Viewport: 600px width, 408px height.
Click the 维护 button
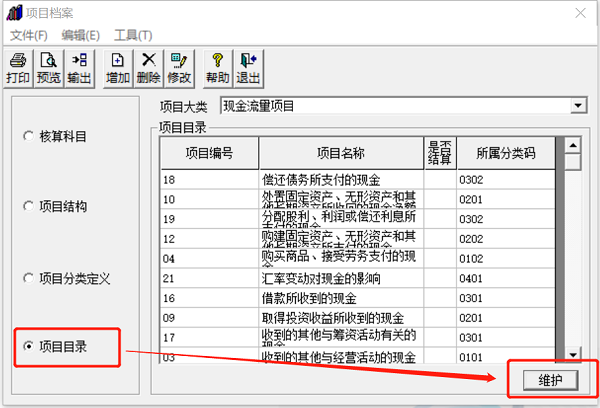[550, 380]
